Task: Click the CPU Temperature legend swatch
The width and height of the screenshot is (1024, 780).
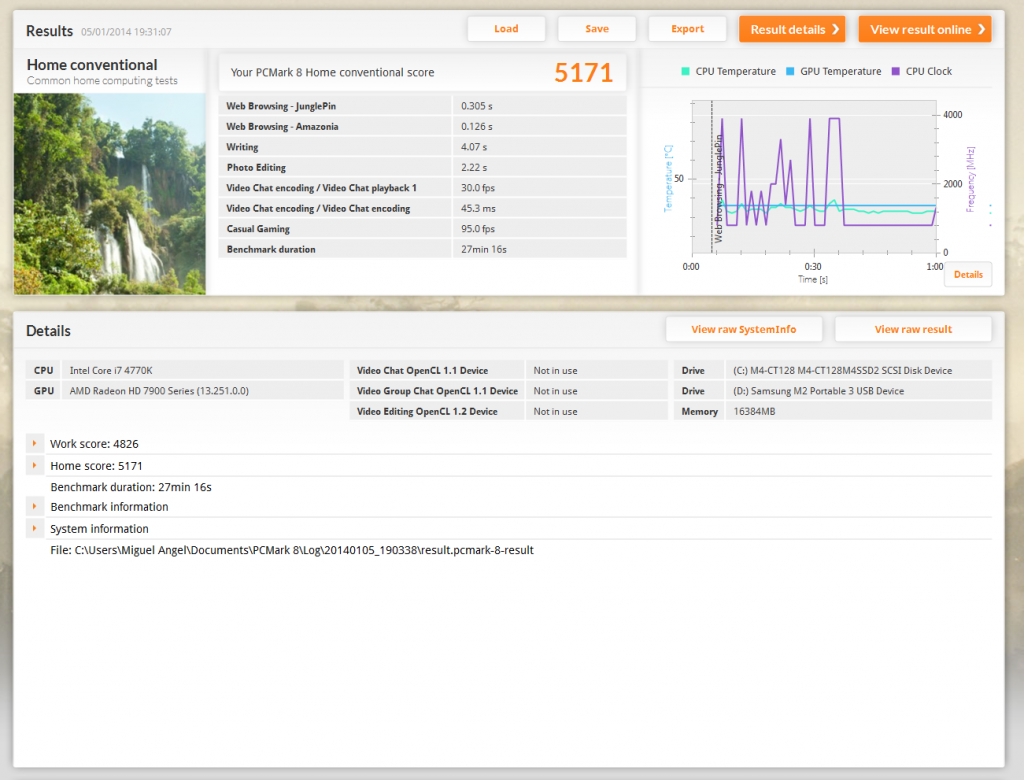Action: coord(685,71)
